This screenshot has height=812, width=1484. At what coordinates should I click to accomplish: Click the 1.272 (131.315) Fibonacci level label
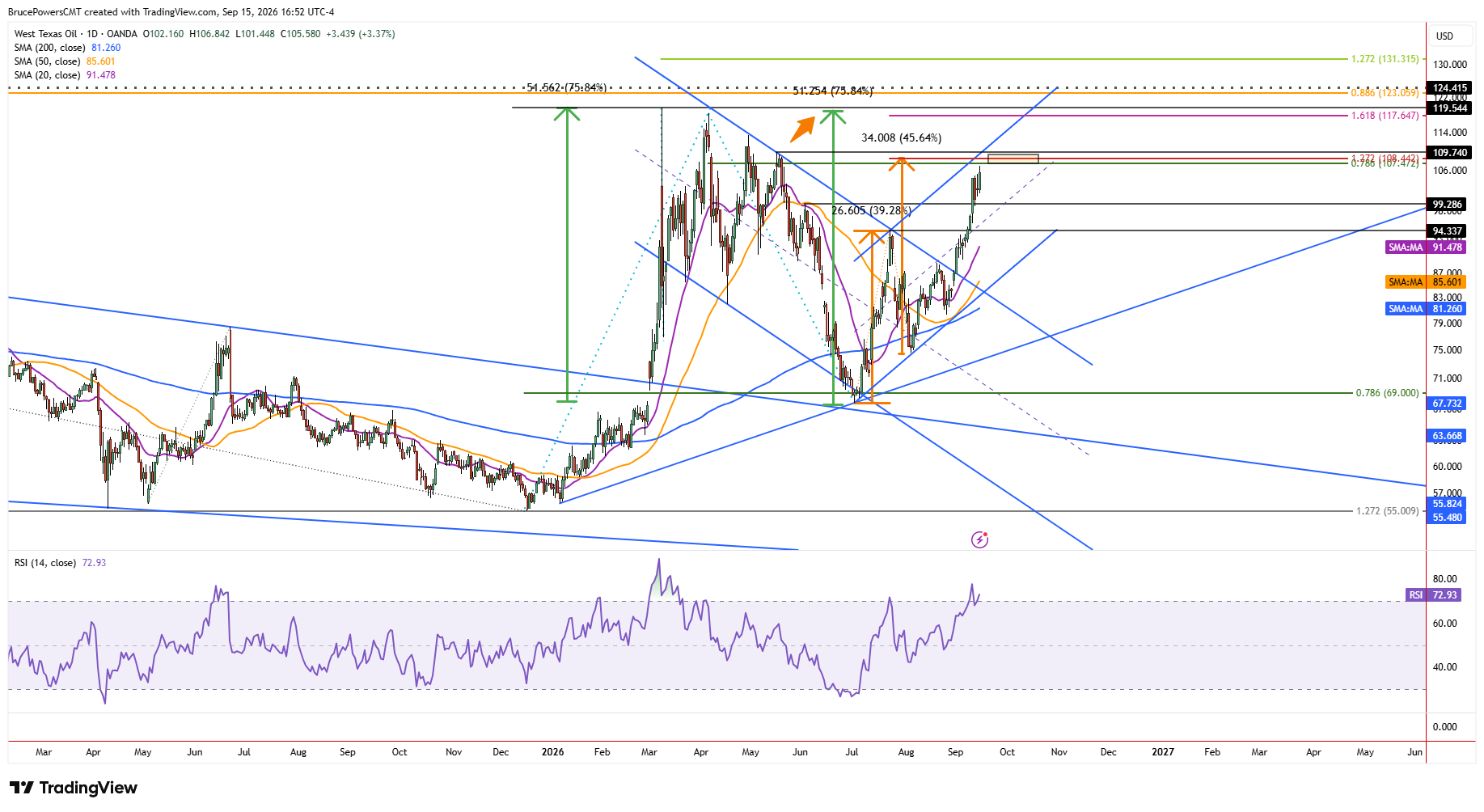click(x=1385, y=59)
